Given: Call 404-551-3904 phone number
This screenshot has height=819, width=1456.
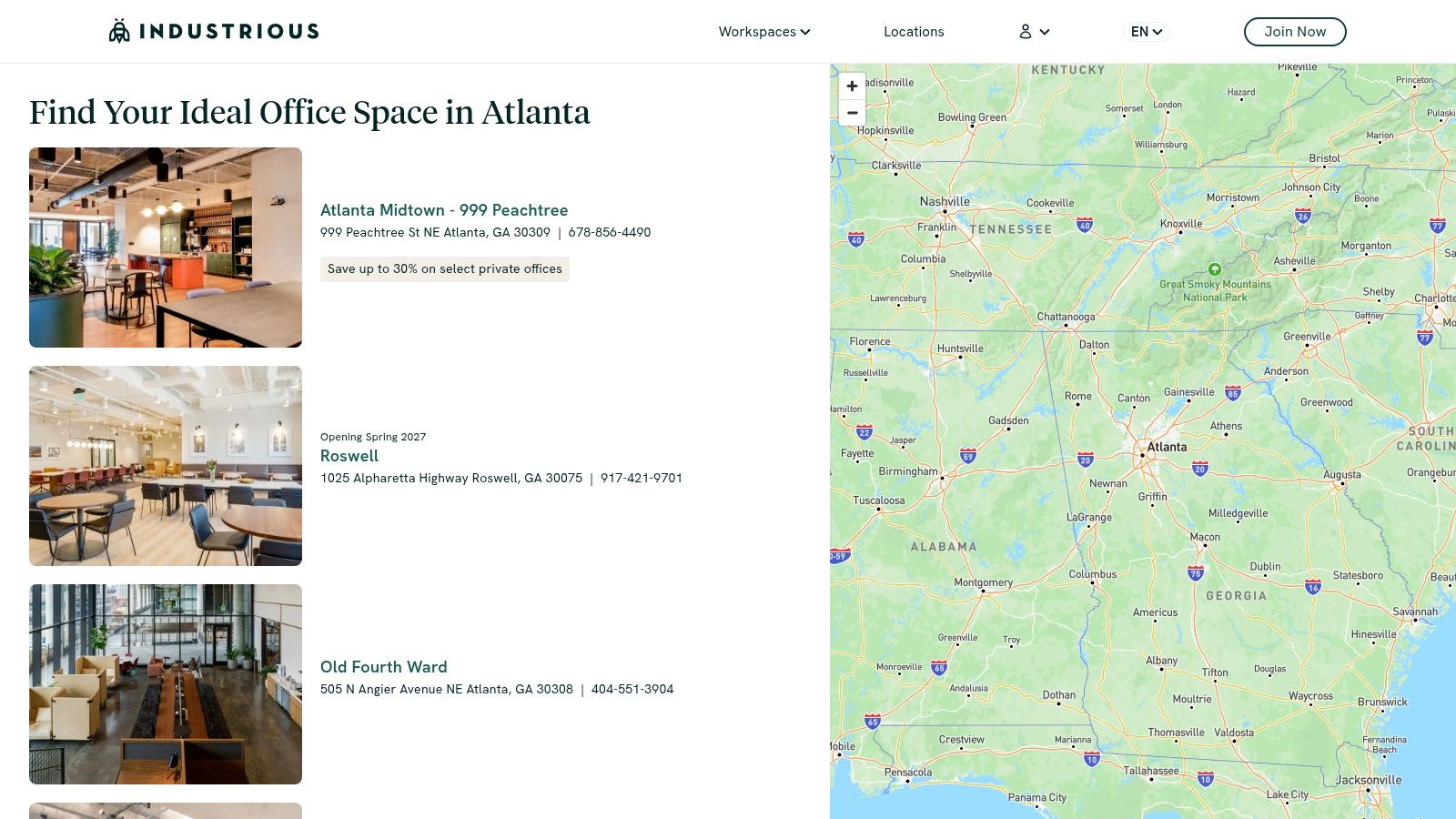Looking at the screenshot, I should (632, 690).
